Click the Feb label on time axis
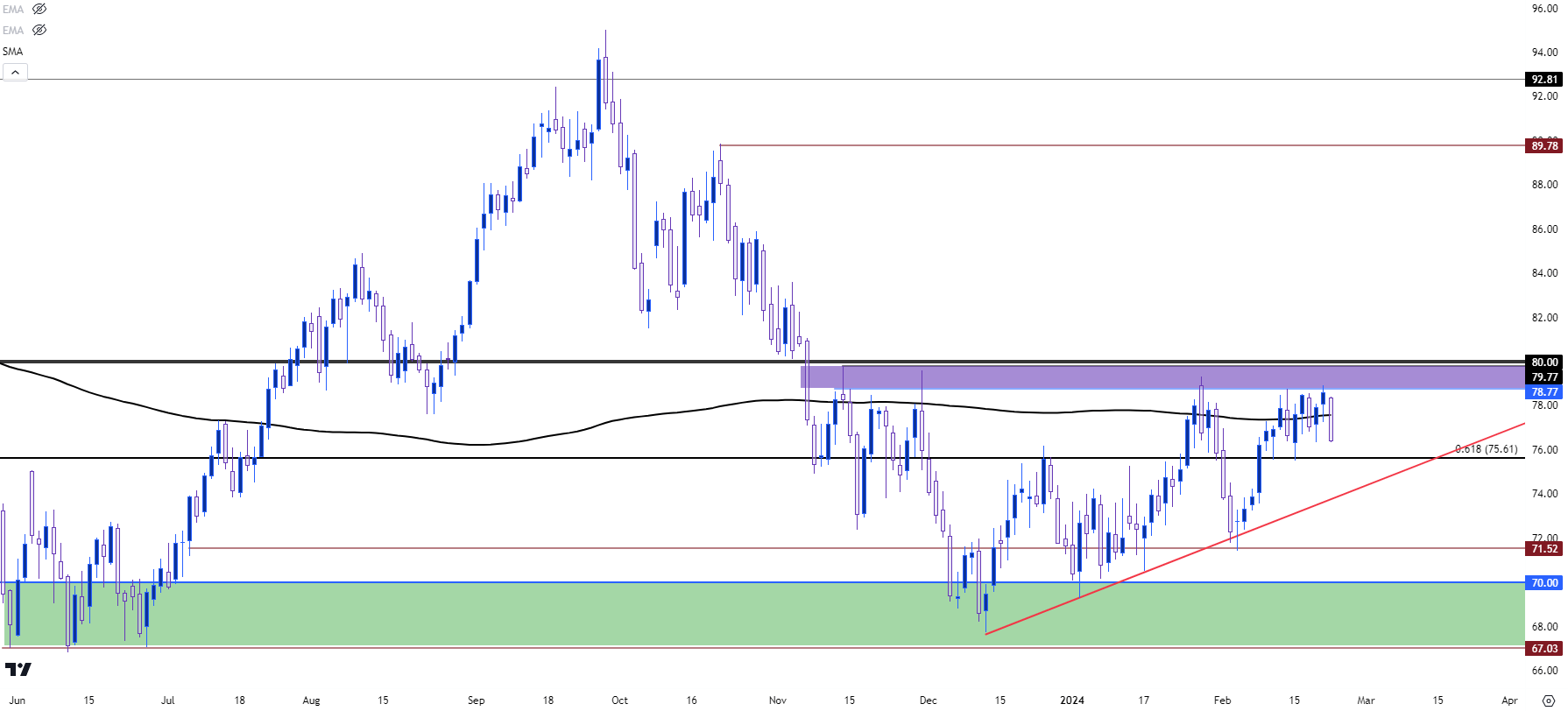The width and height of the screenshot is (1568, 711). 1223,700
